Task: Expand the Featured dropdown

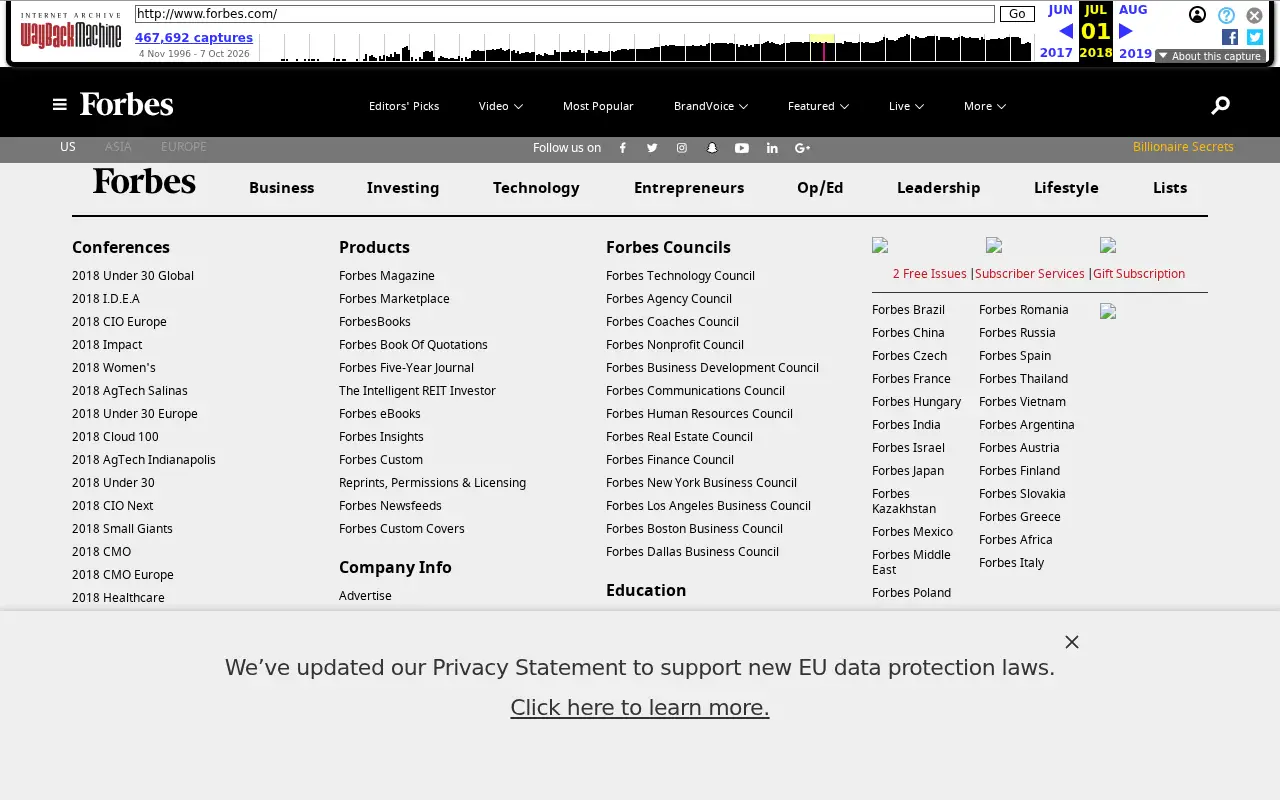Action: tap(818, 106)
